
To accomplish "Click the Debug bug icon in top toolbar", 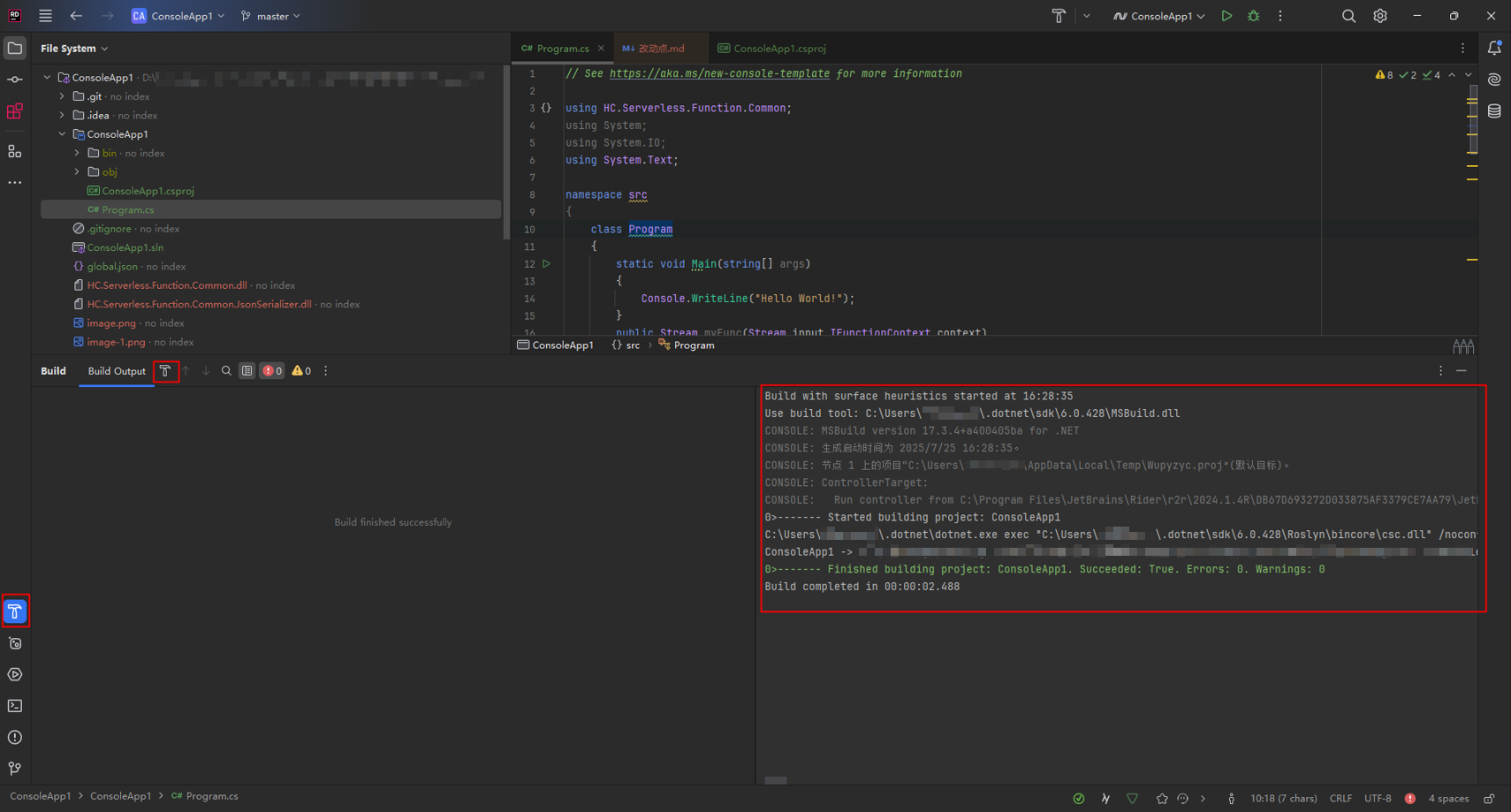I will pyautogui.click(x=1253, y=16).
